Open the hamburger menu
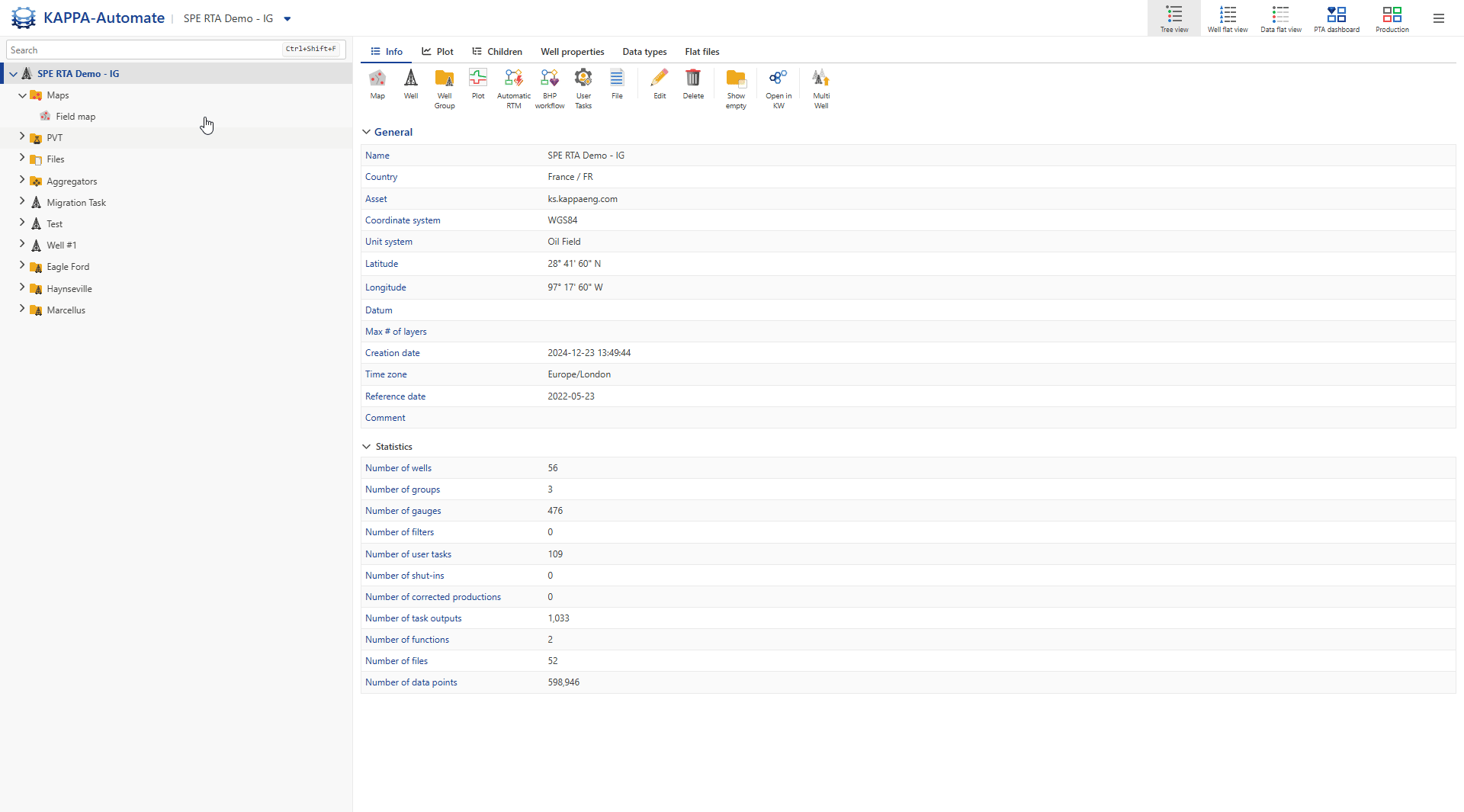Screen dimensions: 1464x812 tap(1439, 18)
